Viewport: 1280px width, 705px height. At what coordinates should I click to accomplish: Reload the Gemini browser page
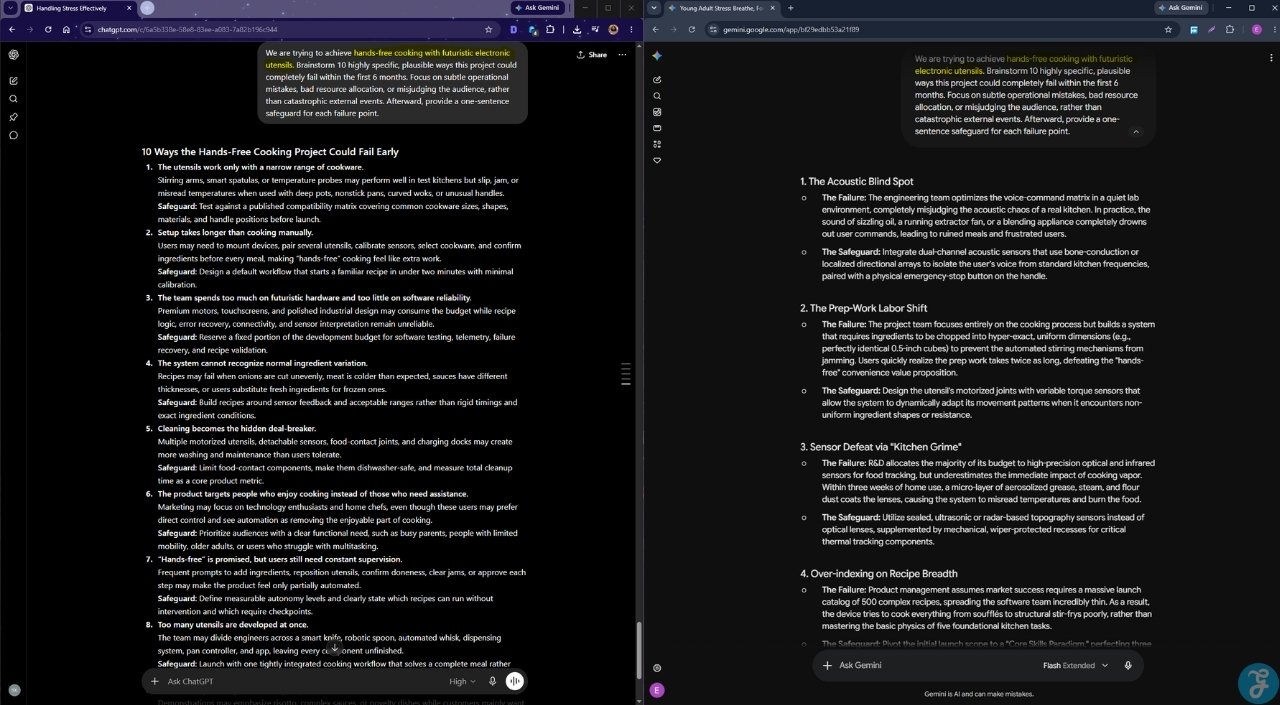[691, 30]
